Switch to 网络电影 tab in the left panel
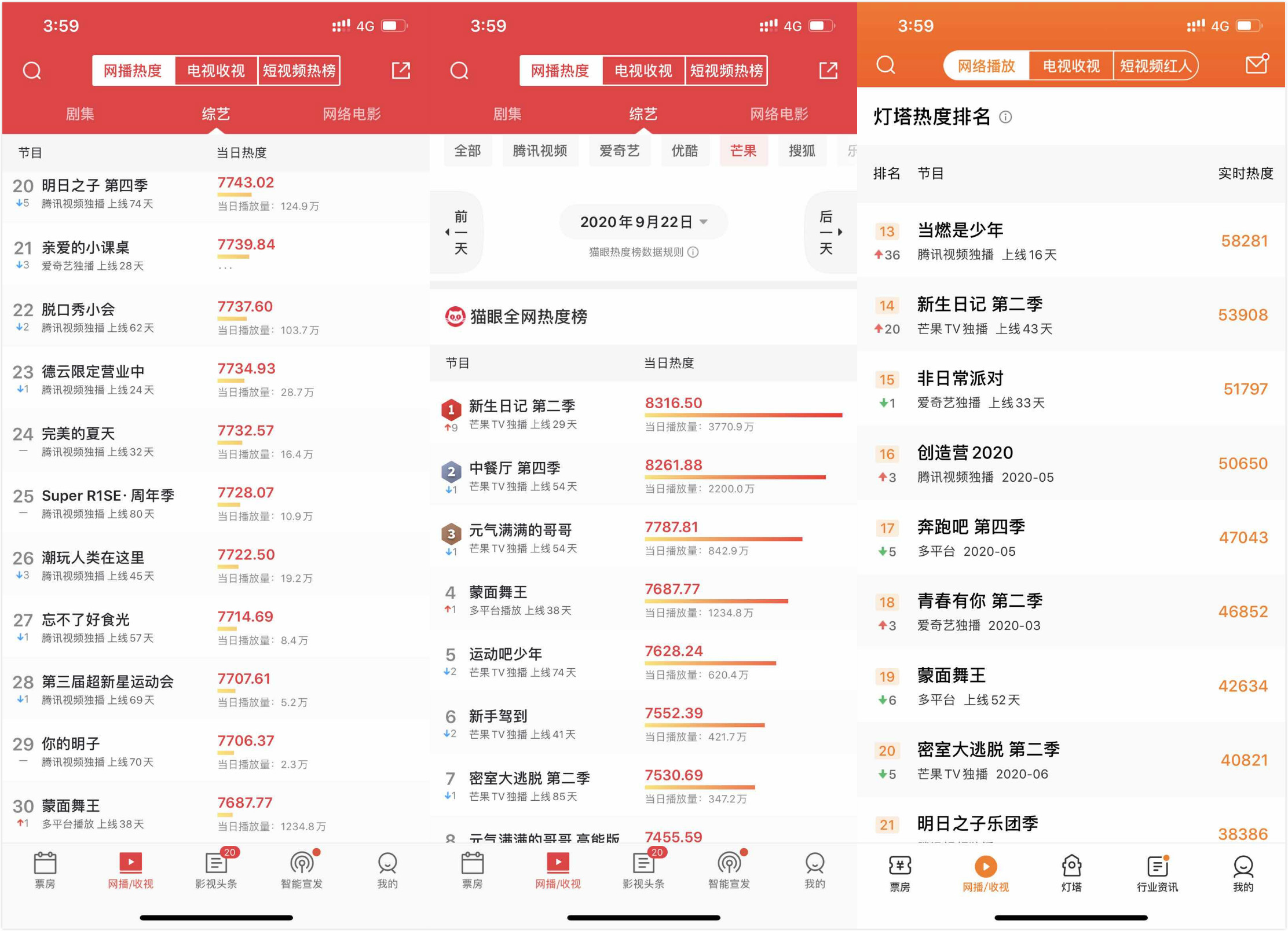 [352, 114]
